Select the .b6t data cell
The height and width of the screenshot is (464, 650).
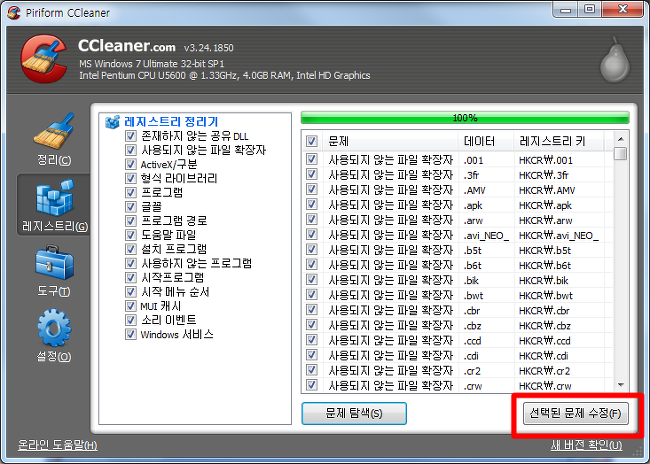pos(472,265)
